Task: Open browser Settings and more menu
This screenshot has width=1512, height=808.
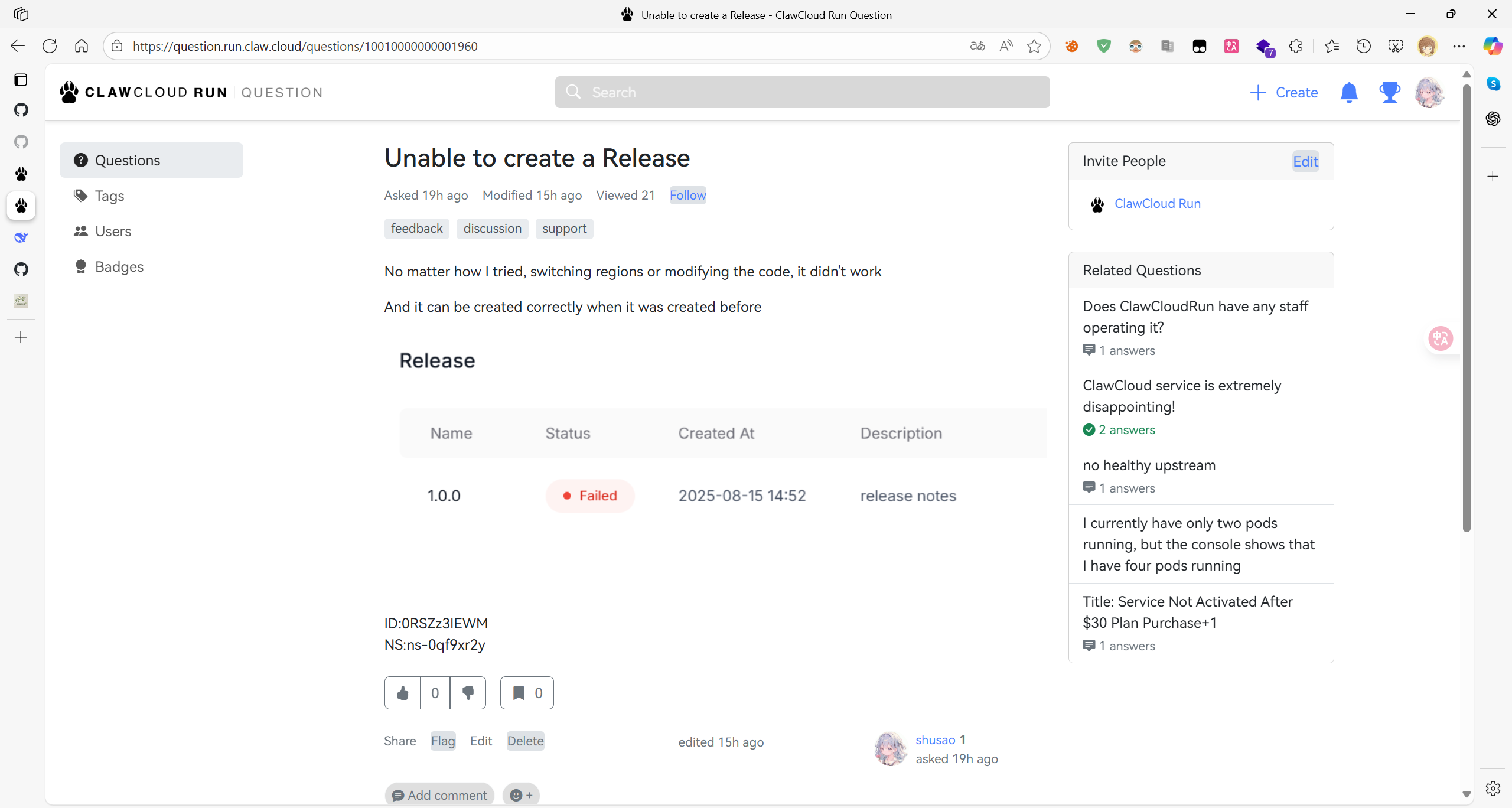Action: [1459, 46]
